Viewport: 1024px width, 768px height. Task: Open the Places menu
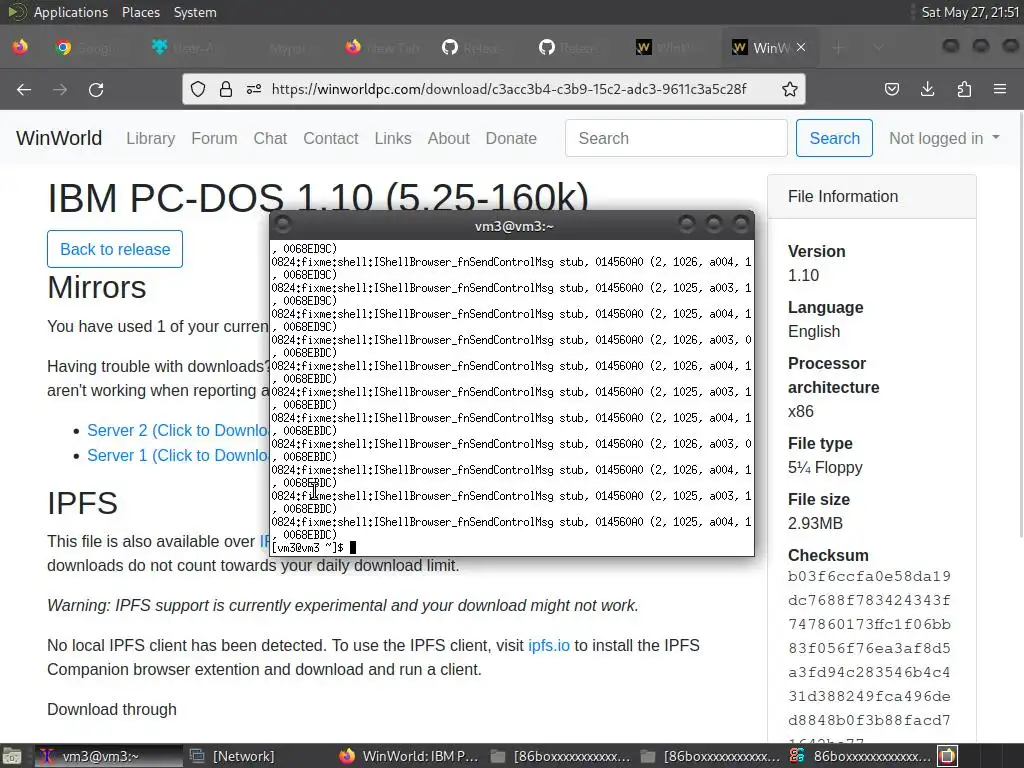tap(140, 12)
